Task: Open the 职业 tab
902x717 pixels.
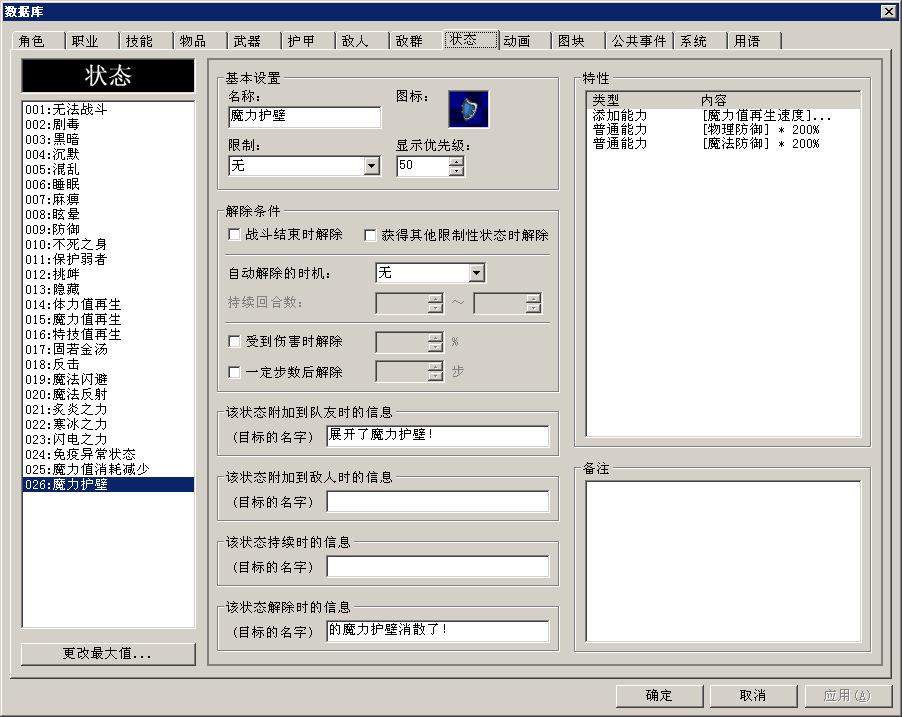Action: (x=91, y=41)
